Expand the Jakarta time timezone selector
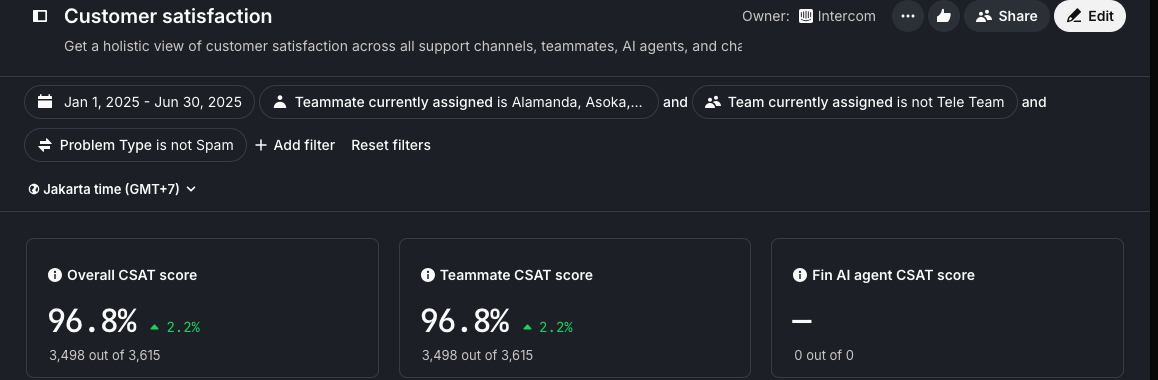 (x=112, y=189)
